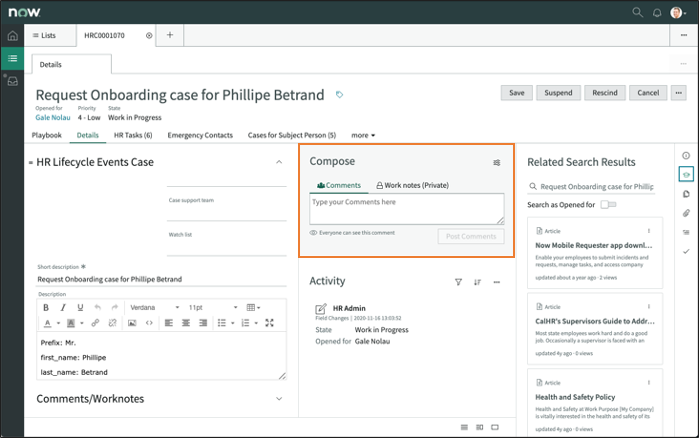Image resolution: width=699 pixels, height=438 pixels.
Task: Pick text color swatch in editor
Action: tap(48, 323)
